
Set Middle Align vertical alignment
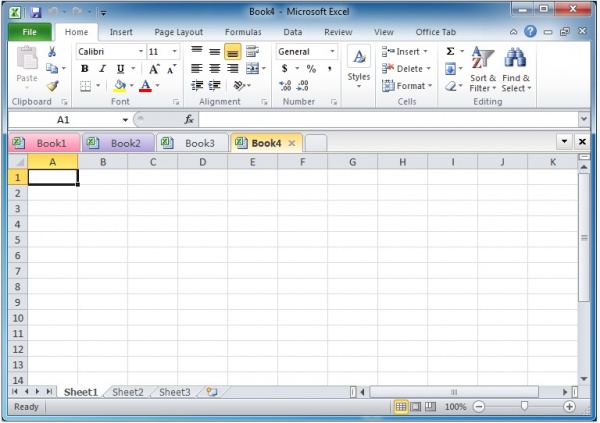(215, 52)
